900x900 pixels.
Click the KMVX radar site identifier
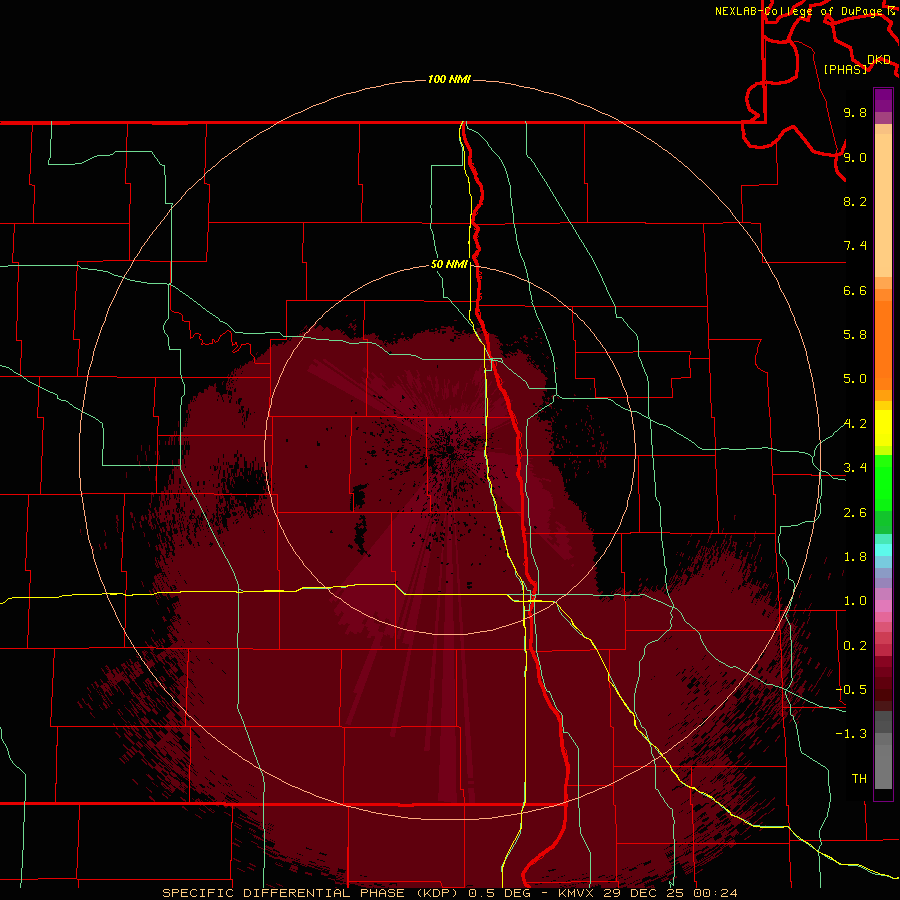577,893
